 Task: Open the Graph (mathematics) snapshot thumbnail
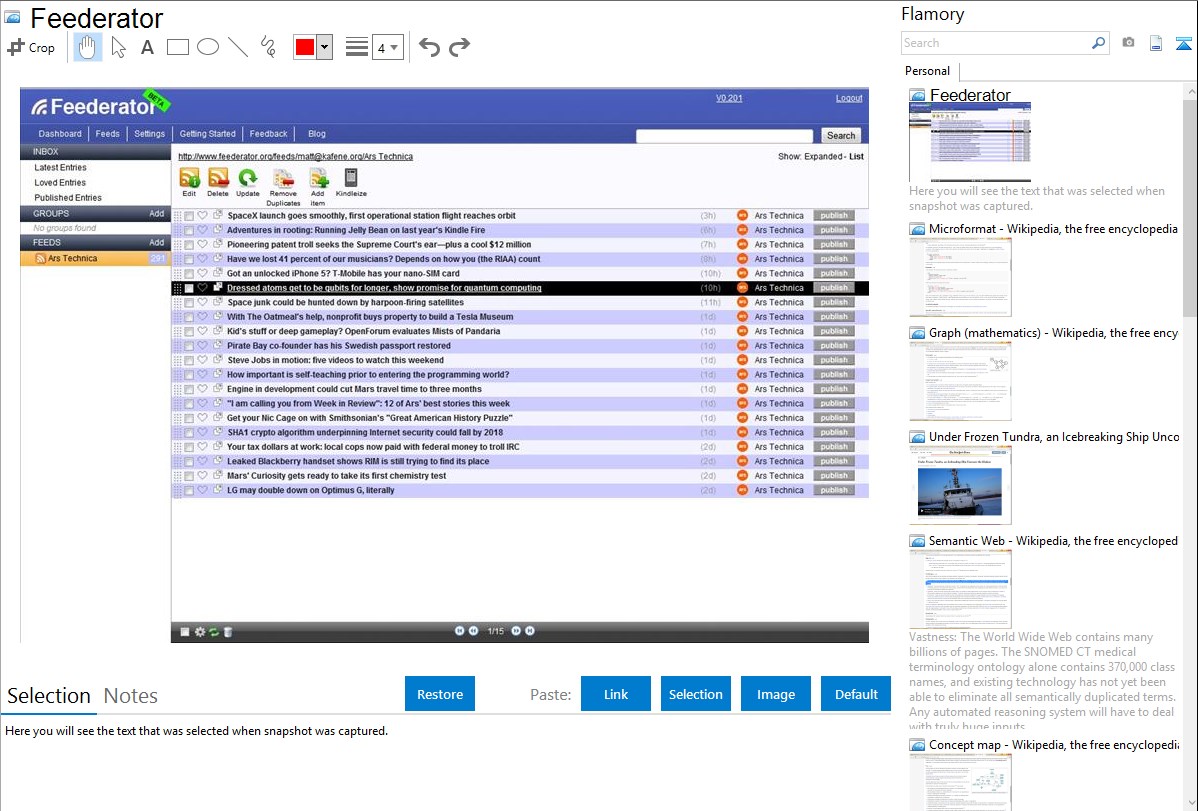click(x=960, y=381)
